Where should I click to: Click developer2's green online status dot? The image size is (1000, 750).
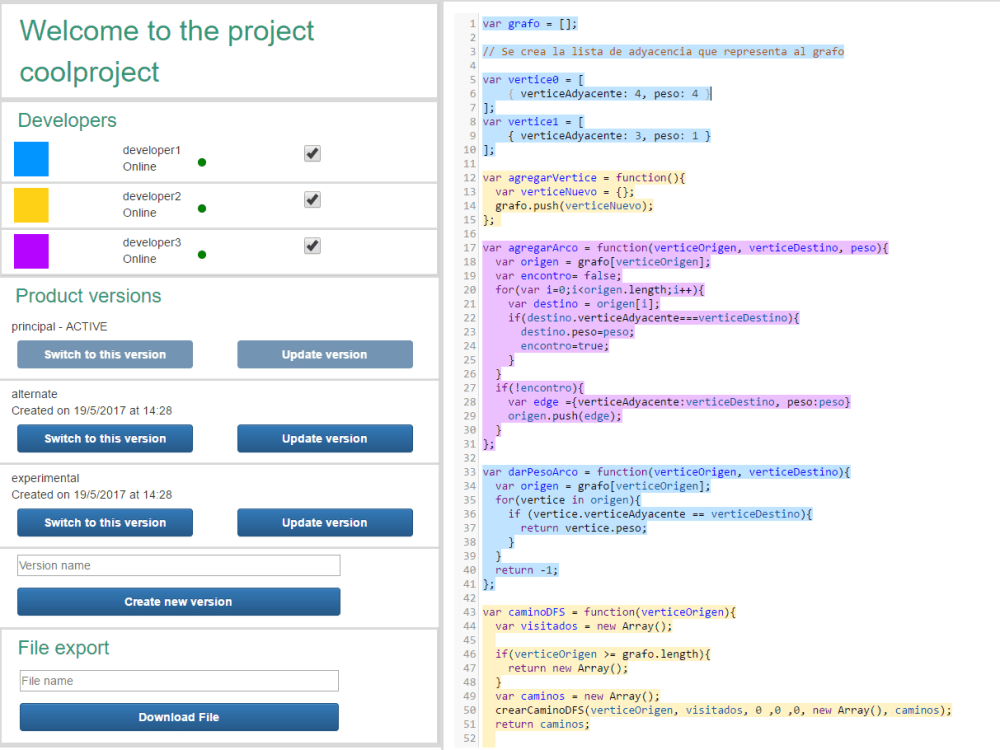[202, 209]
